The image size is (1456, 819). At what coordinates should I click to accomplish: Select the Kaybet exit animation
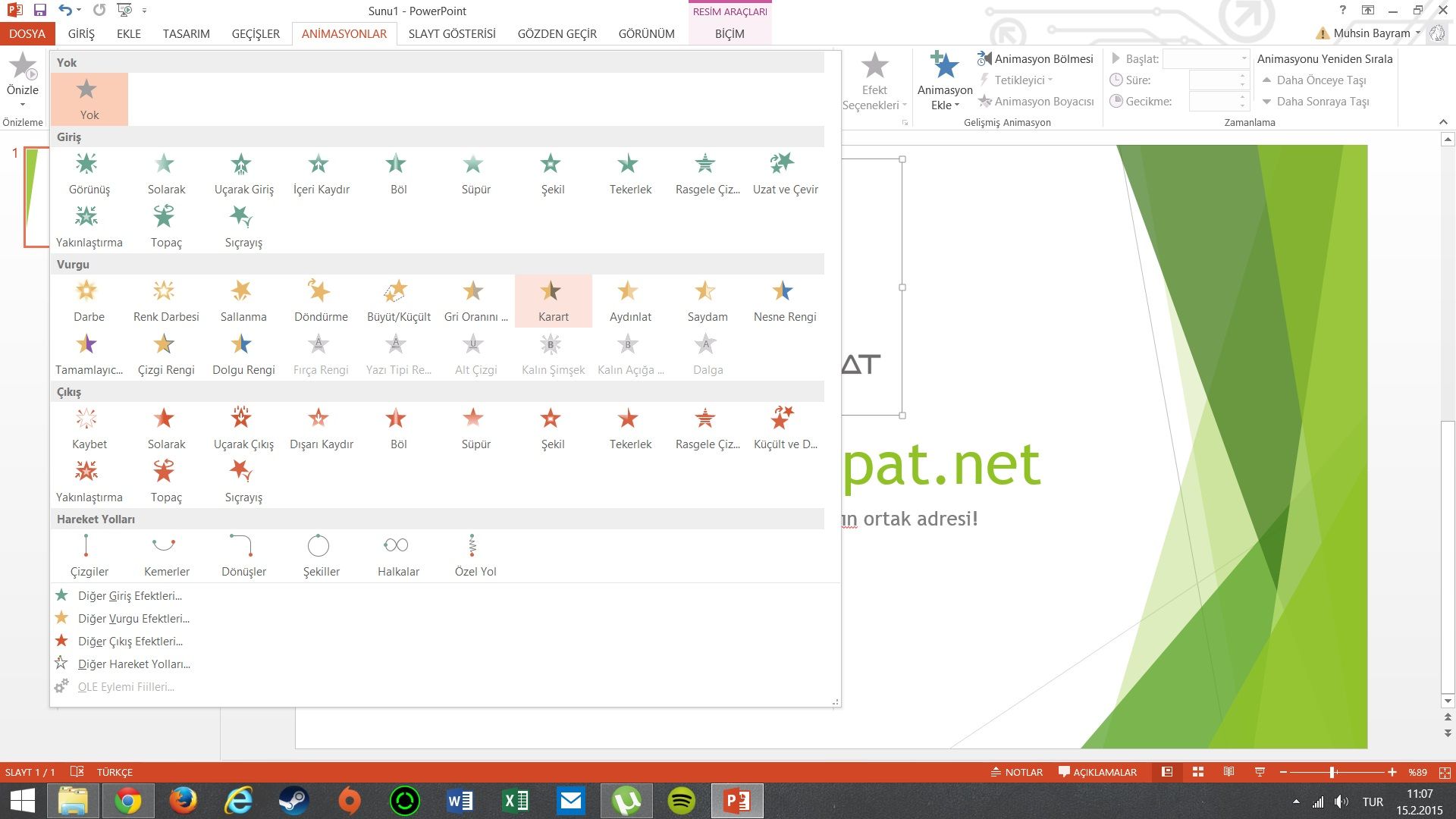pyautogui.click(x=89, y=428)
